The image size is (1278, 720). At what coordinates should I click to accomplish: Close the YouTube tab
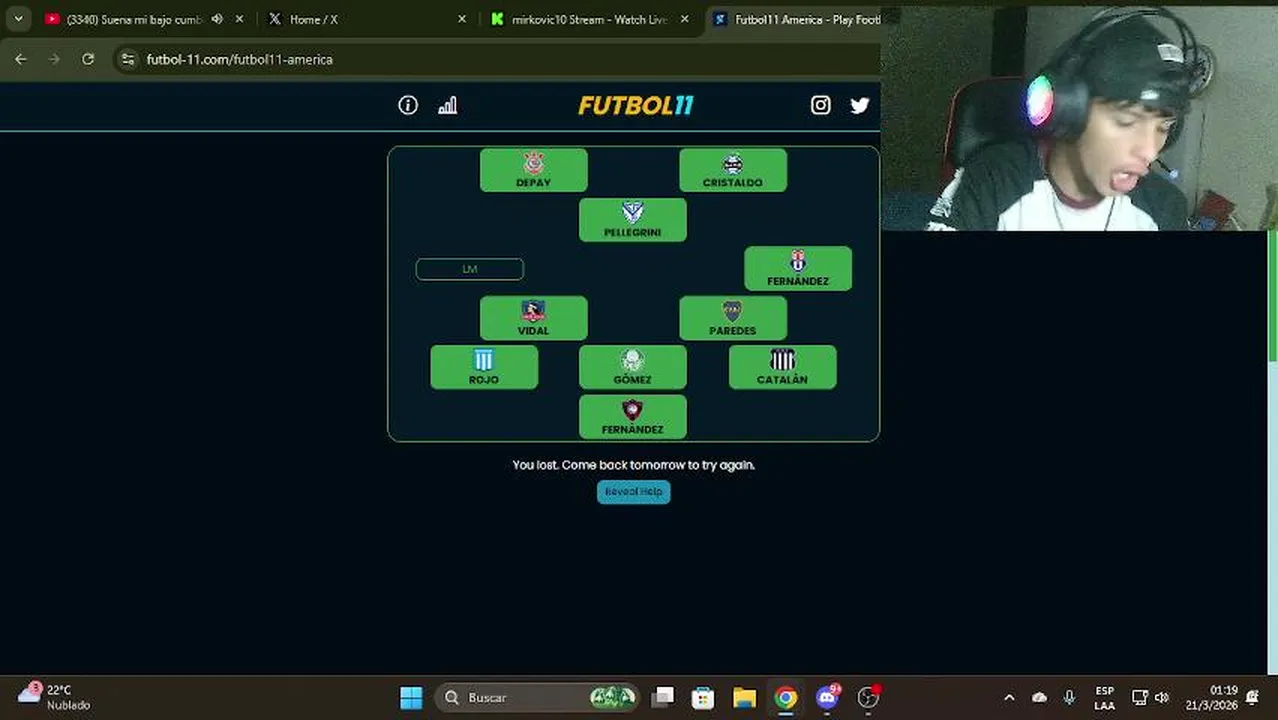pos(239,19)
